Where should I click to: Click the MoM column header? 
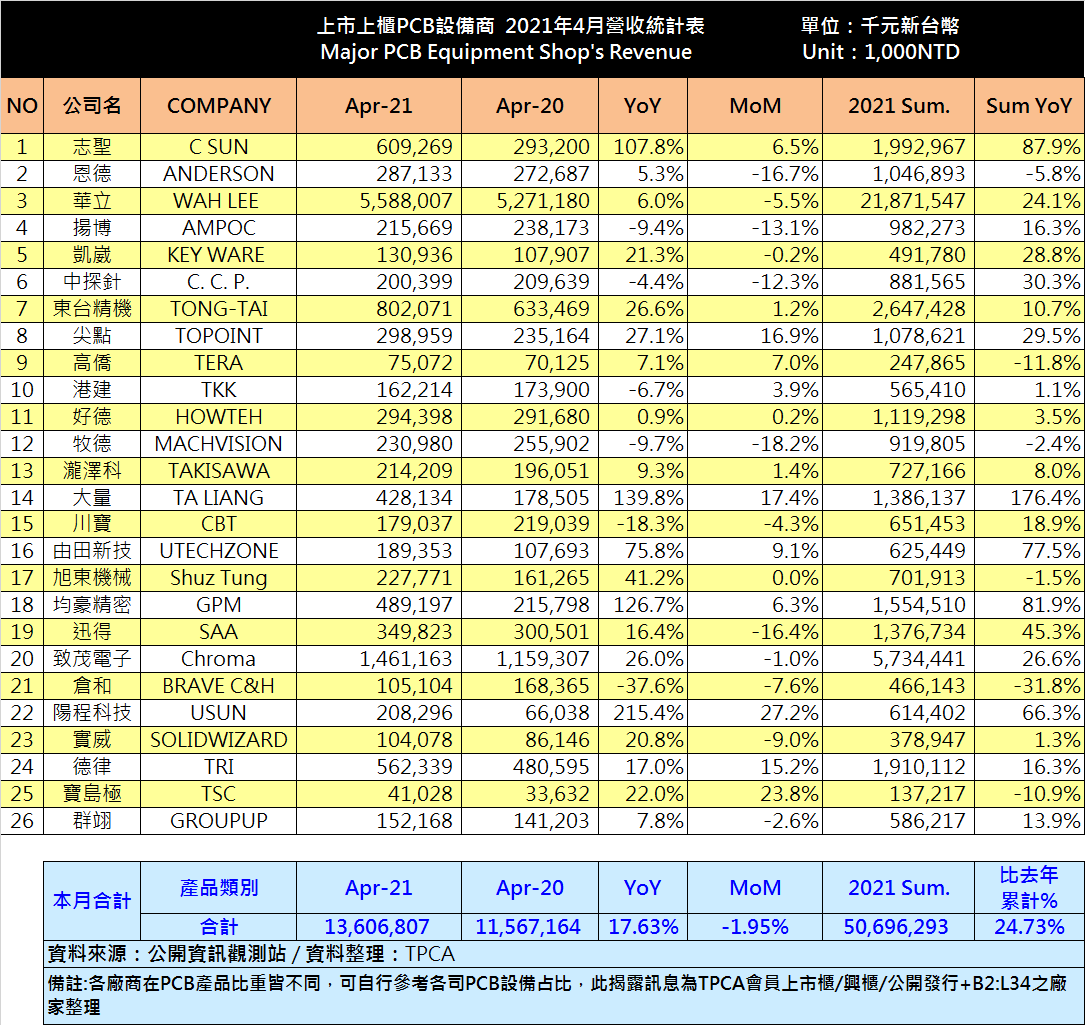pos(755,105)
